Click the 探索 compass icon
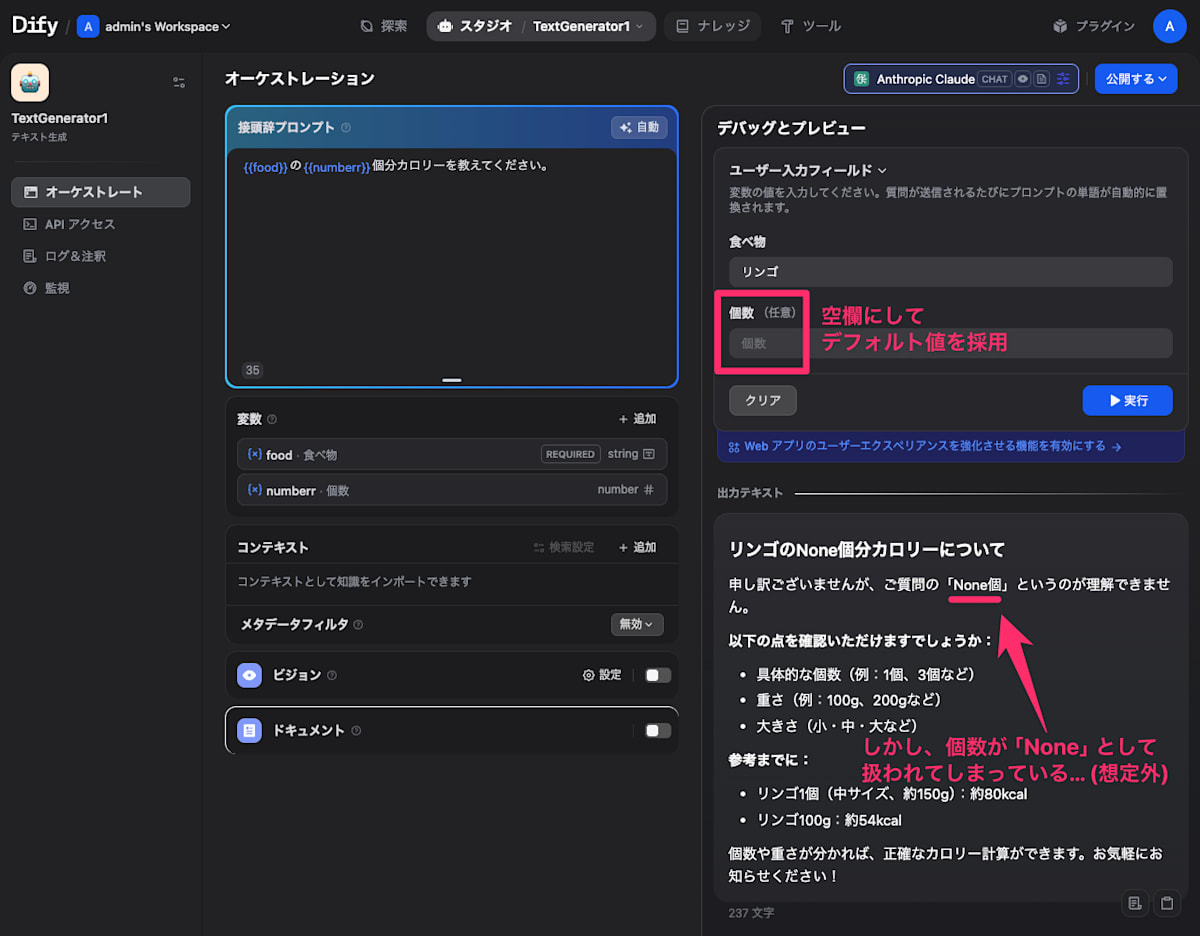The image size is (1200, 936). 367,26
